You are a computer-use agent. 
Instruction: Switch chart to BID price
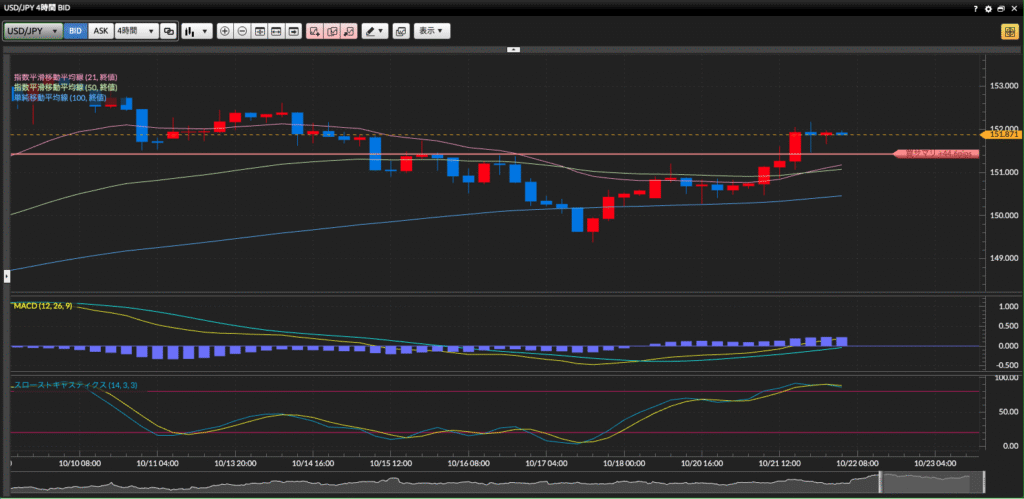pos(76,31)
